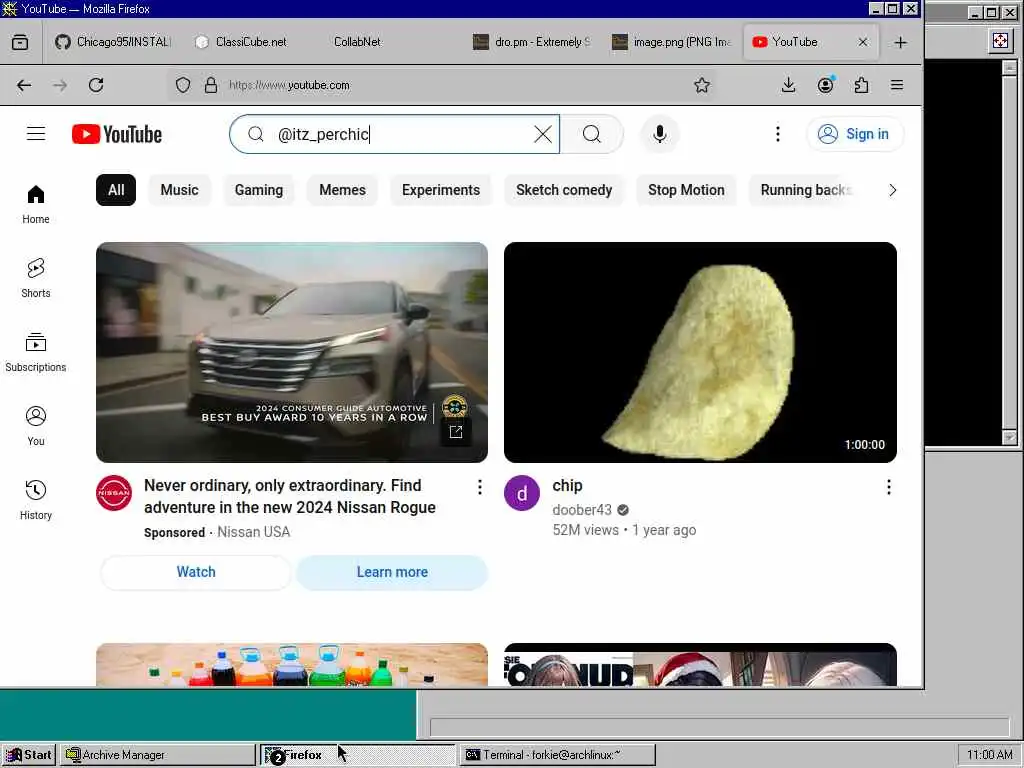Open Shorts in the sidebar
Viewport: 1024px width, 768px height.
(x=36, y=278)
